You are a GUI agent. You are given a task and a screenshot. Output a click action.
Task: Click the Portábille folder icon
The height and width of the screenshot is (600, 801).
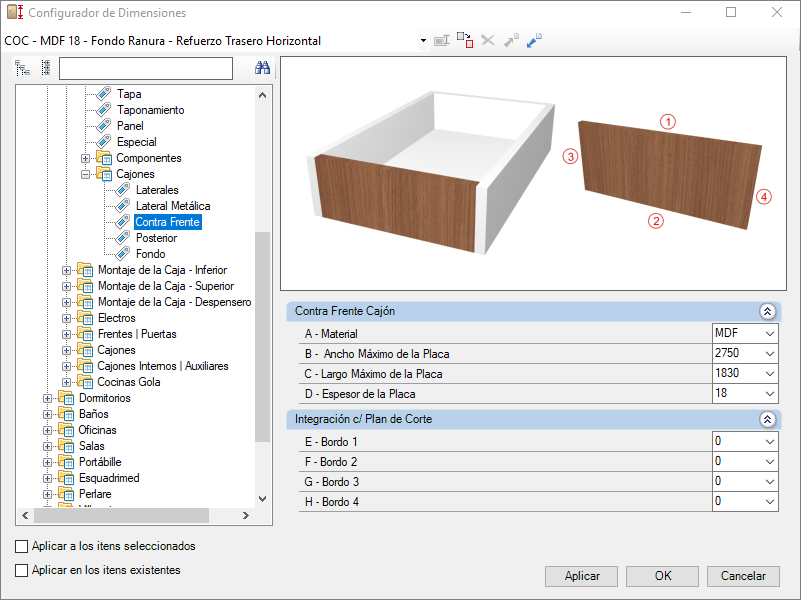click(x=66, y=462)
